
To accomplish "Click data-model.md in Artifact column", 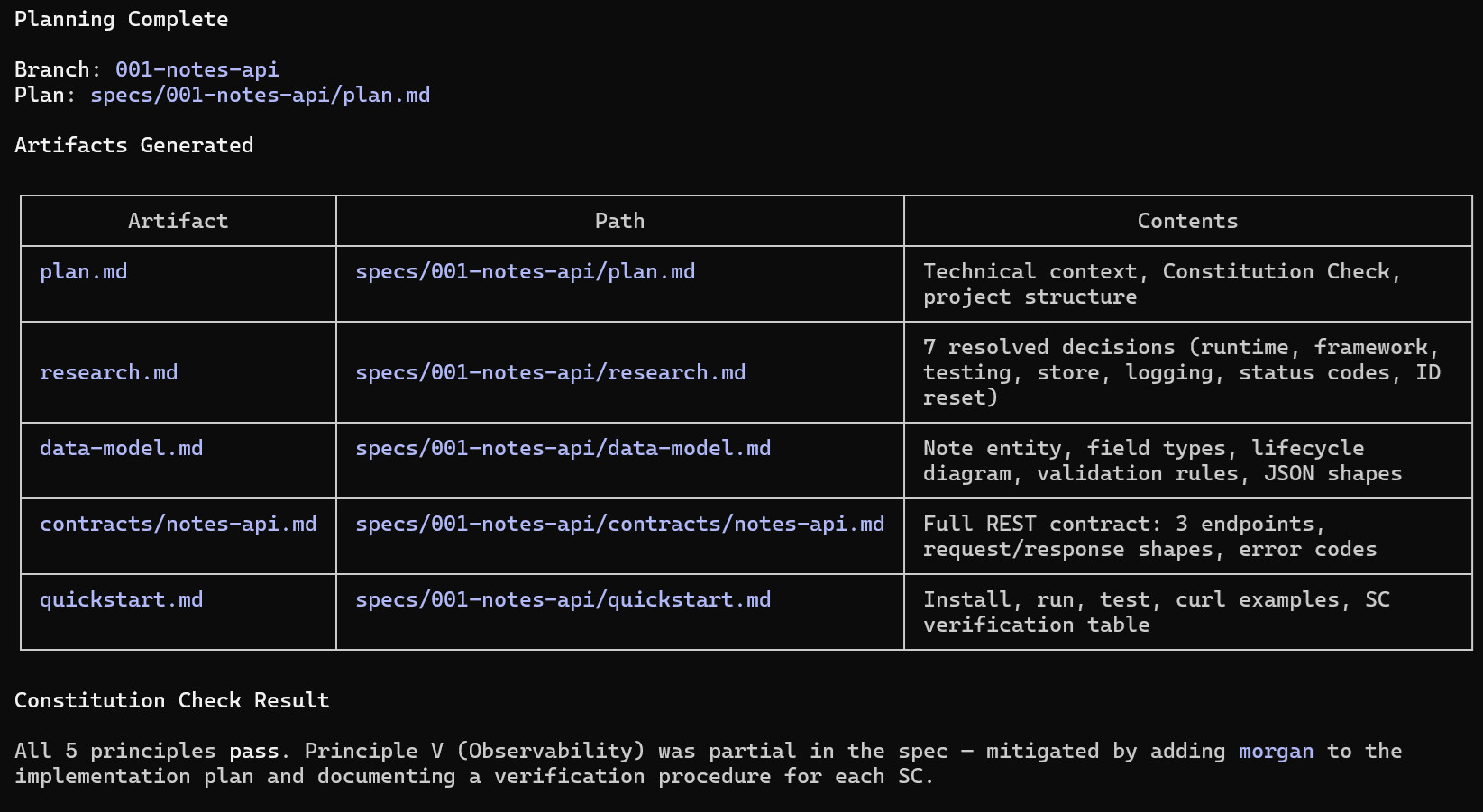I will [121, 448].
